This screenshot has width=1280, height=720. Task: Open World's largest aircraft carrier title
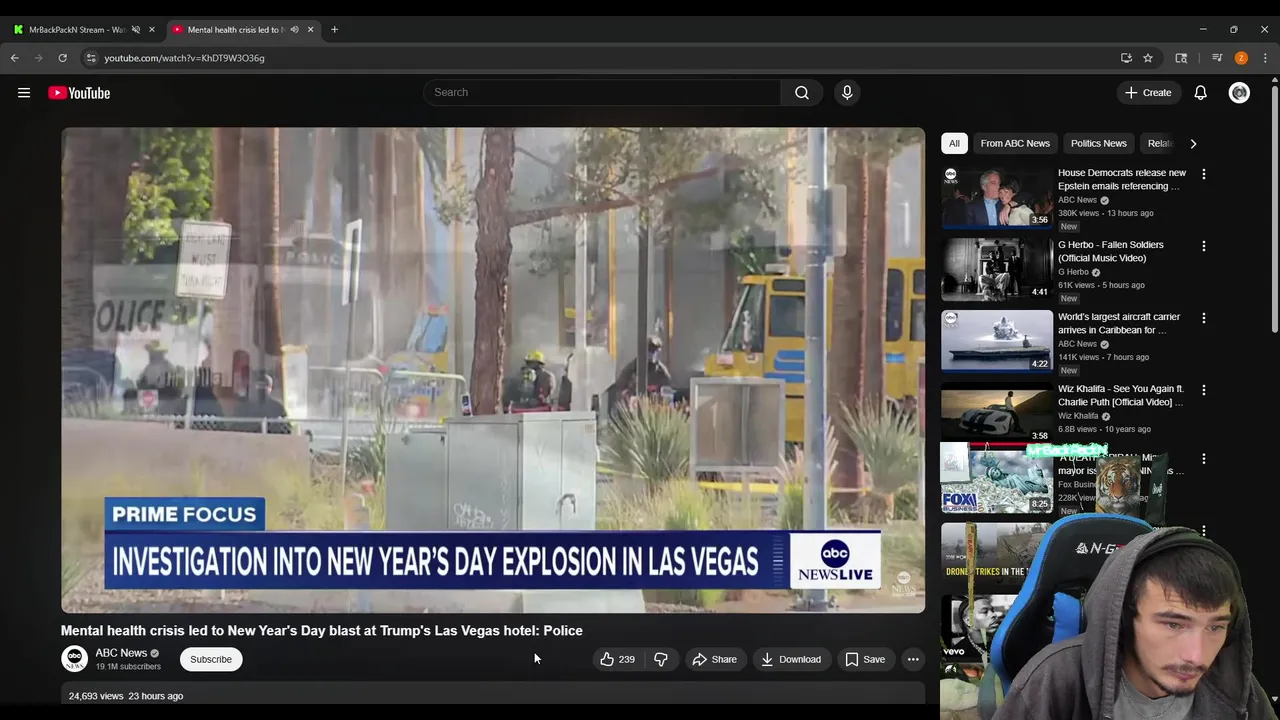[1119, 323]
